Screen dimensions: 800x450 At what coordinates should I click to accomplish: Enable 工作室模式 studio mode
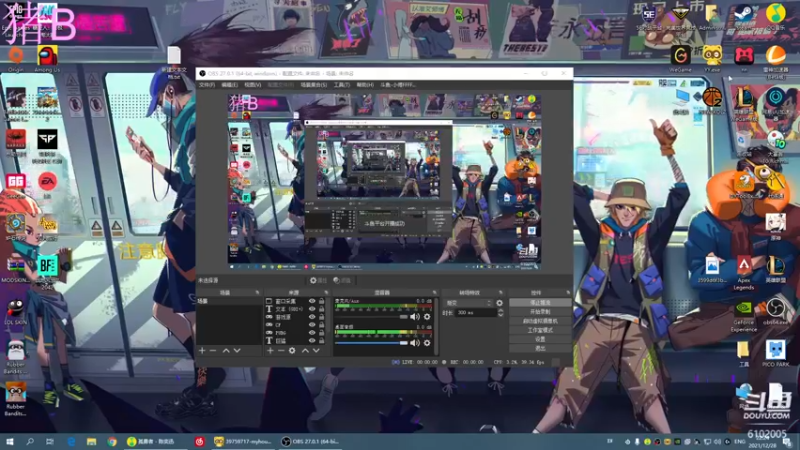[x=540, y=330]
